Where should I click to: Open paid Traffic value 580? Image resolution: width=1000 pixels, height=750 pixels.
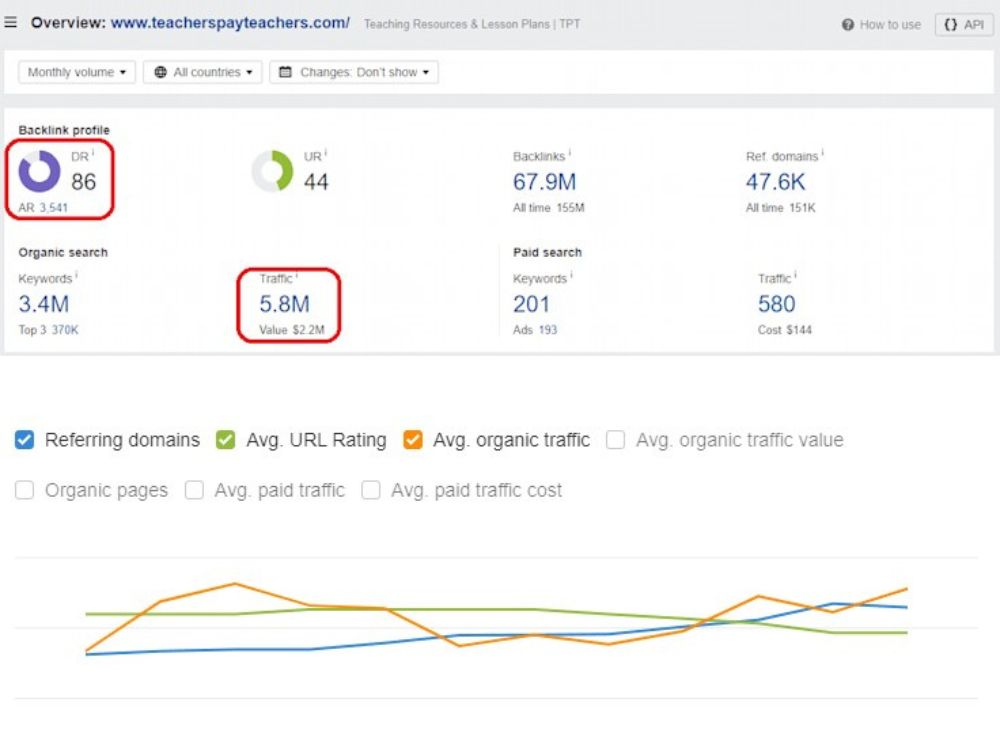click(x=776, y=304)
